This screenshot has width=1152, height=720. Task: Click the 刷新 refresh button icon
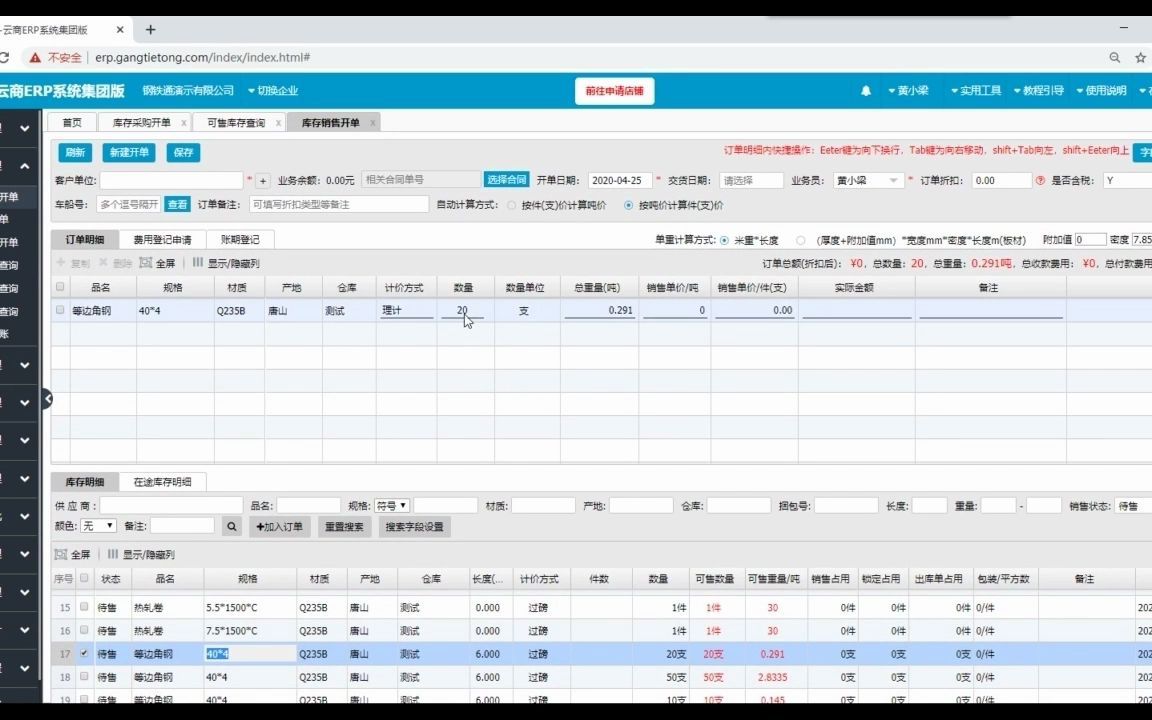75,153
